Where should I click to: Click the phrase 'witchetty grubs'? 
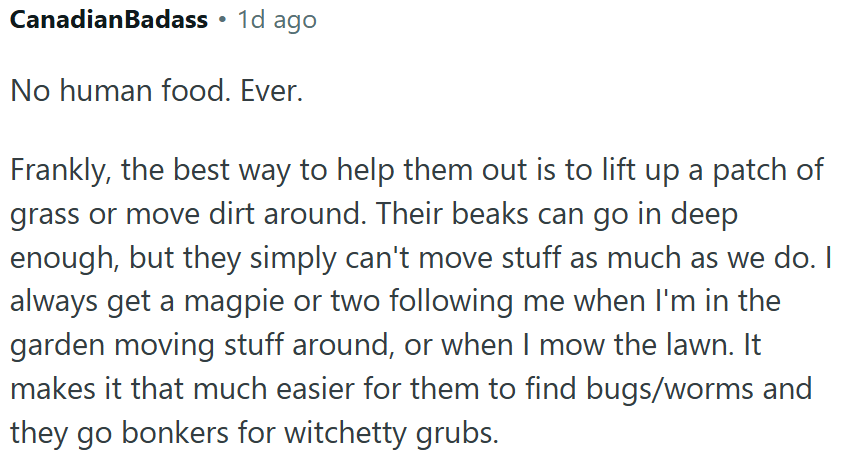pos(390,433)
